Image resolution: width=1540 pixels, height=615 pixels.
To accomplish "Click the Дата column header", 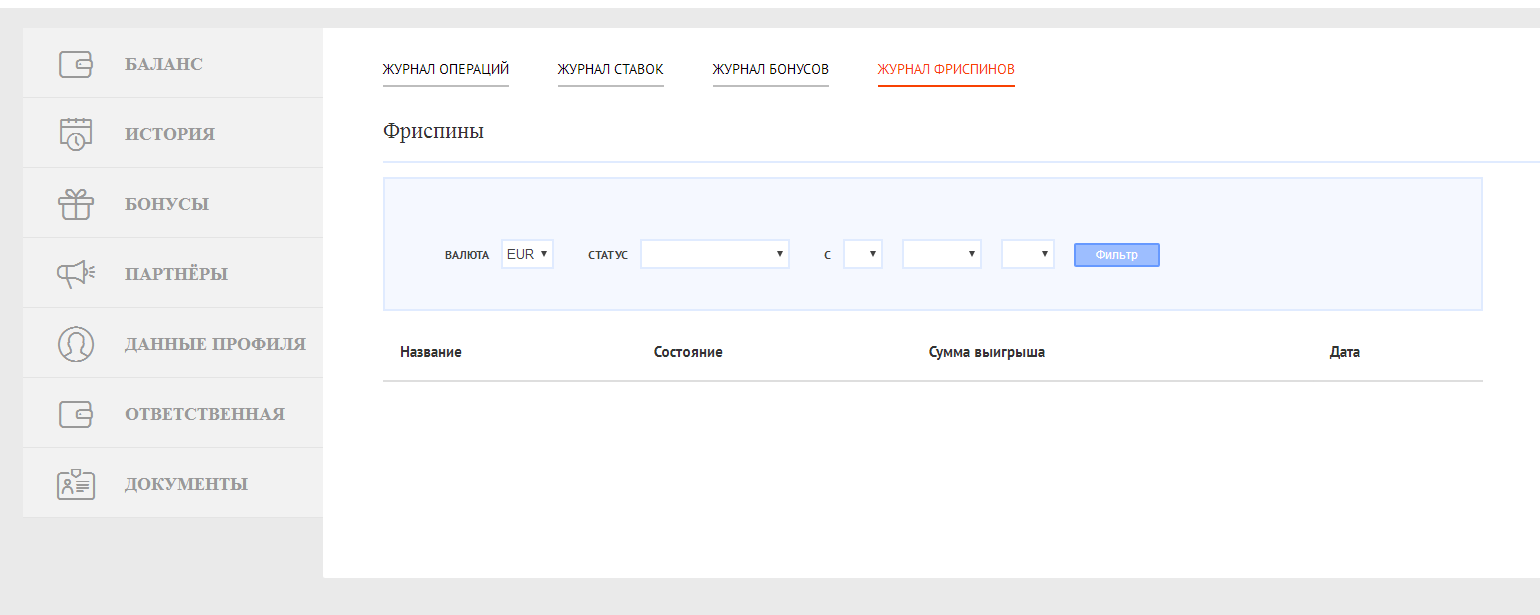I will (1344, 352).
